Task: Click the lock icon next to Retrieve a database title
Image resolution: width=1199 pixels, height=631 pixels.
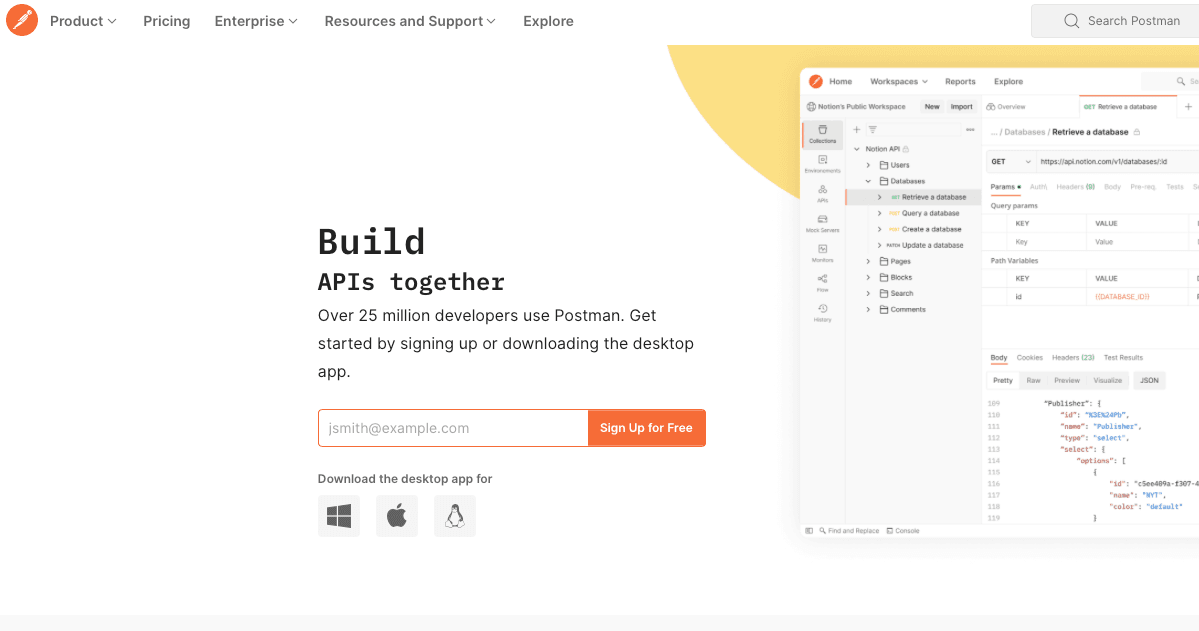Action: coord(1137,132)
